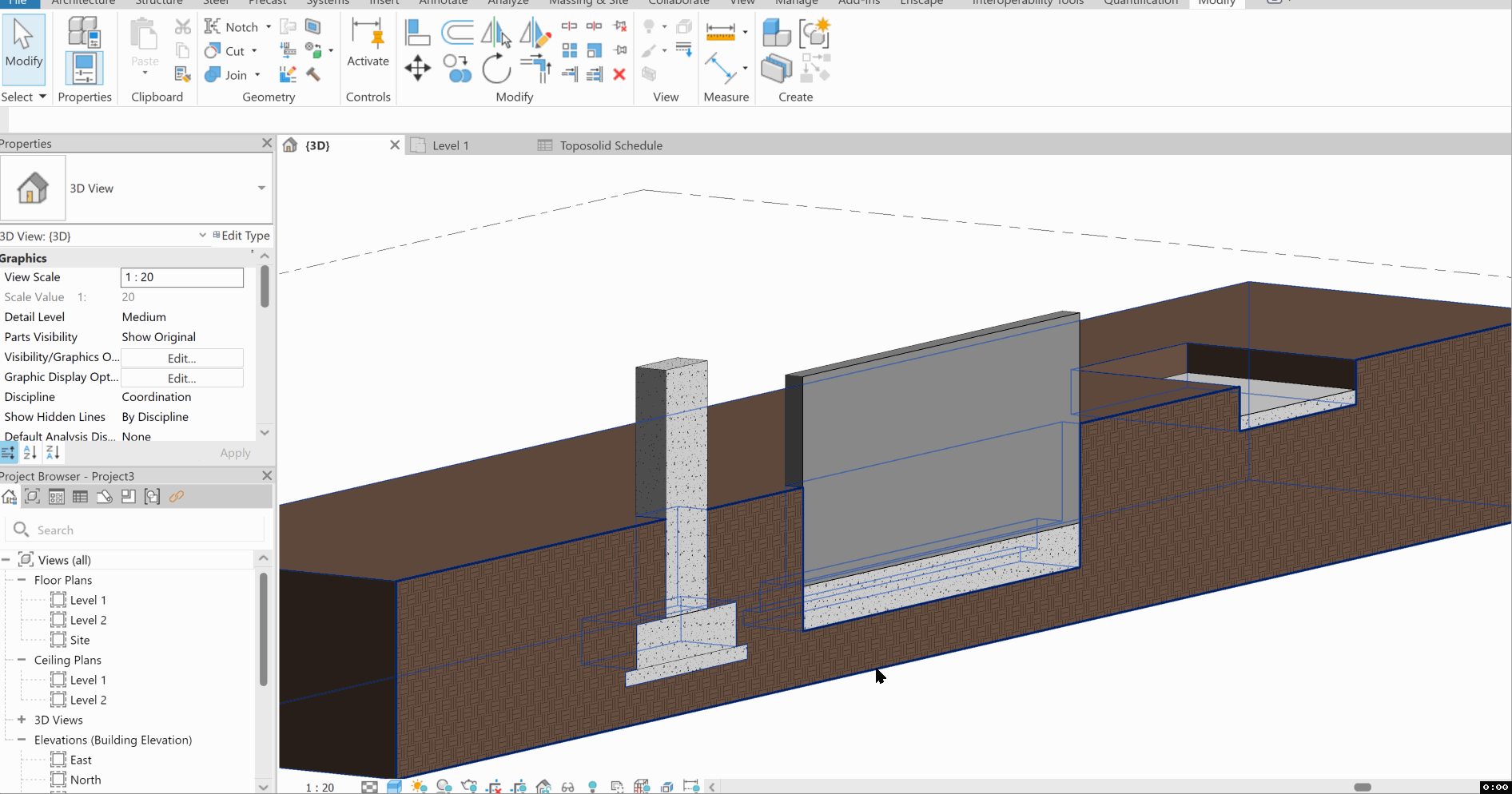Delete elements using the red X tool
The image size is (1512, 794).
point(620,74)
